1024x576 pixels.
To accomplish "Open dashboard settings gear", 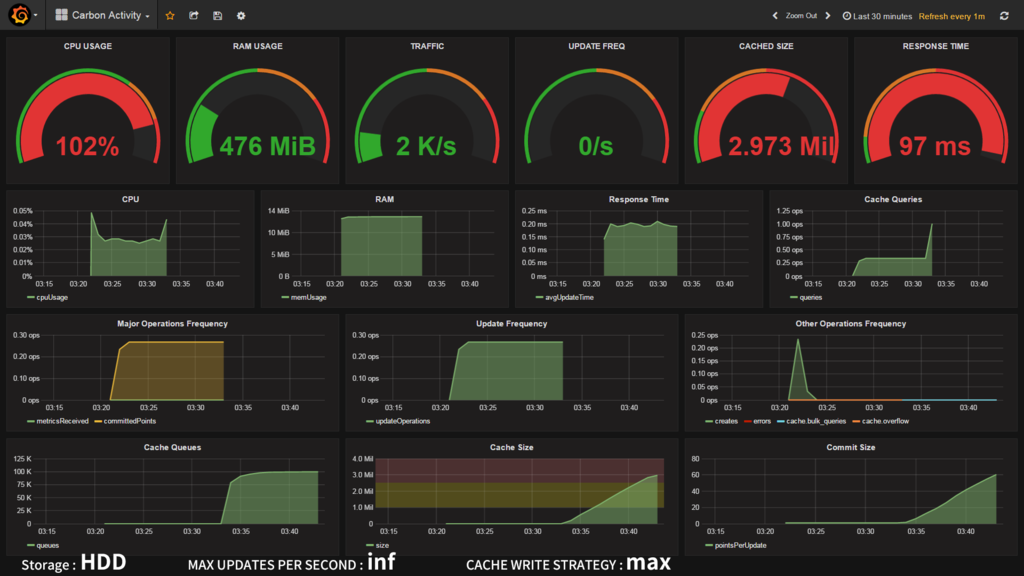I will 241,16.
